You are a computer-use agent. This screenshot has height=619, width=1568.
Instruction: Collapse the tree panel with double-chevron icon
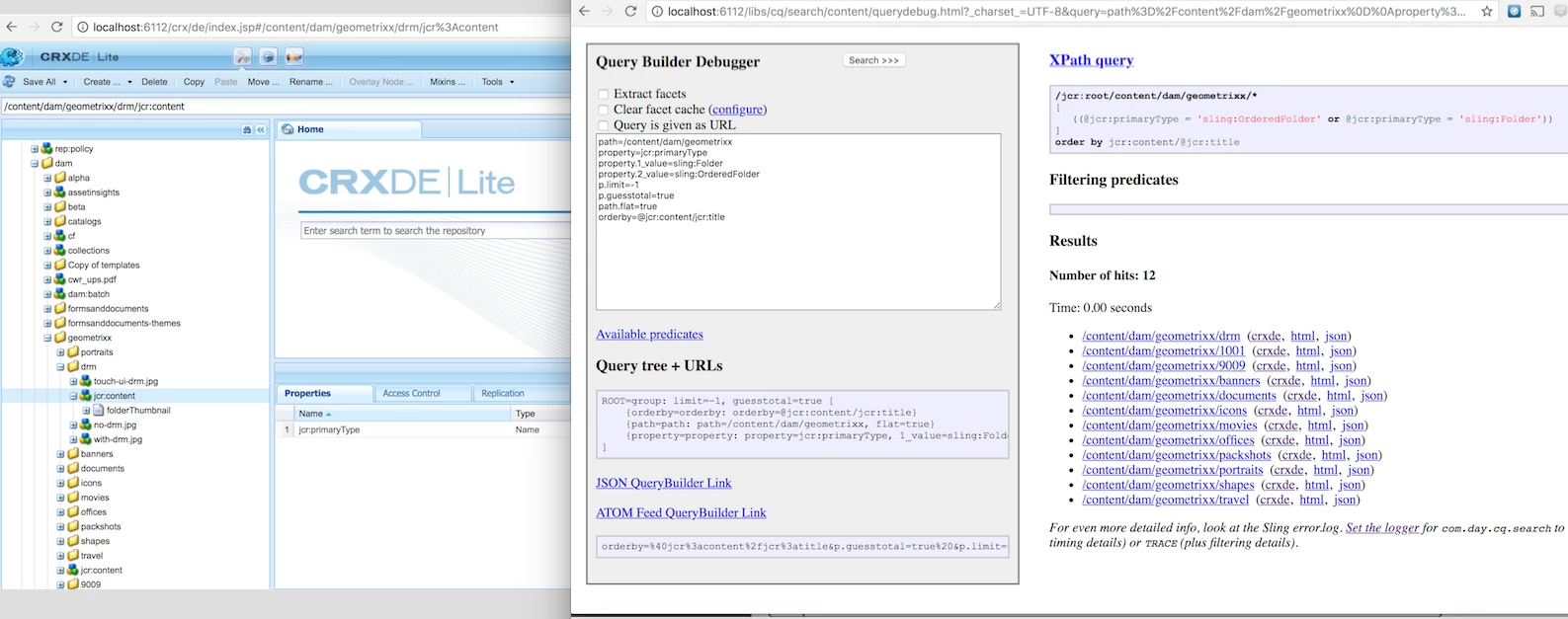click(261, 129)
